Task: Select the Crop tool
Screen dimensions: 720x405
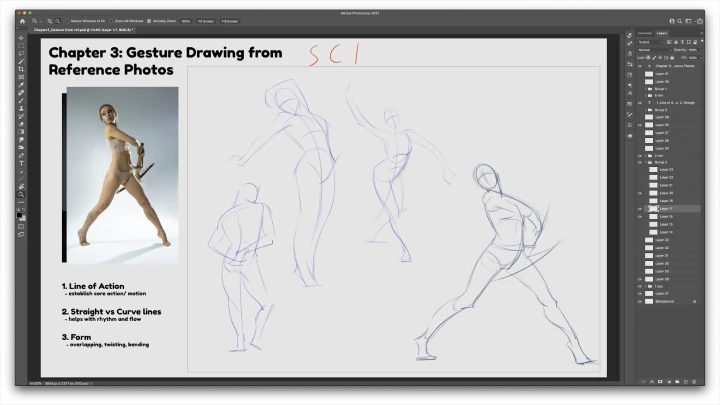Action: click(21, 69)
